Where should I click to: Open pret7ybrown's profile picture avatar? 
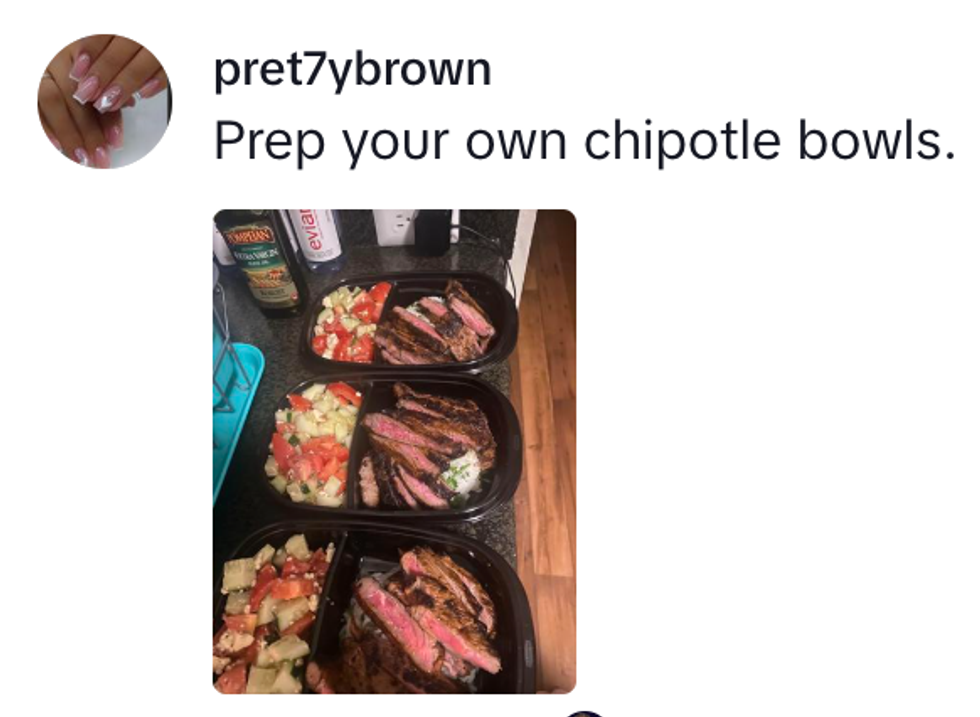[x=105, y=101]
